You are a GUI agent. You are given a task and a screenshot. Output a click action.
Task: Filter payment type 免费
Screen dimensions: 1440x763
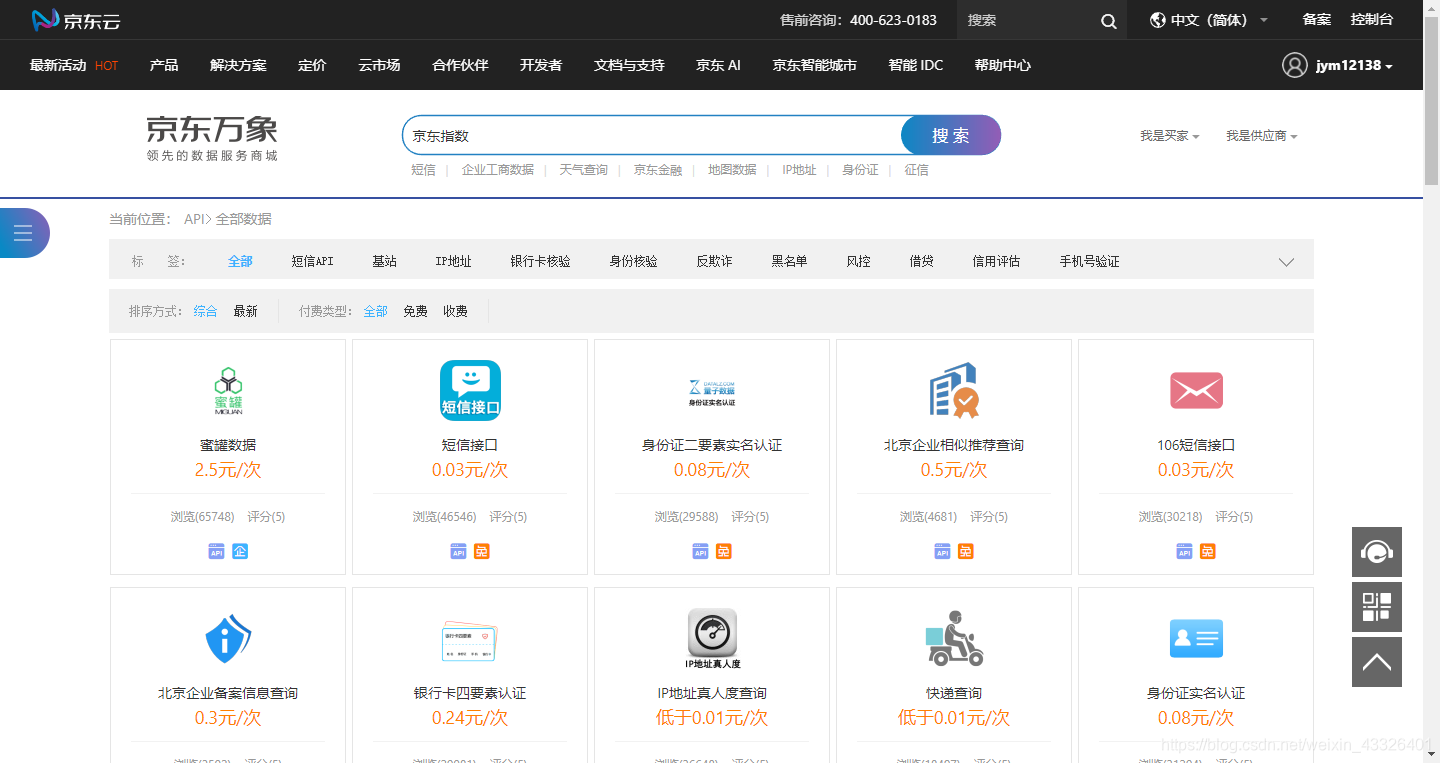point(415,311)
